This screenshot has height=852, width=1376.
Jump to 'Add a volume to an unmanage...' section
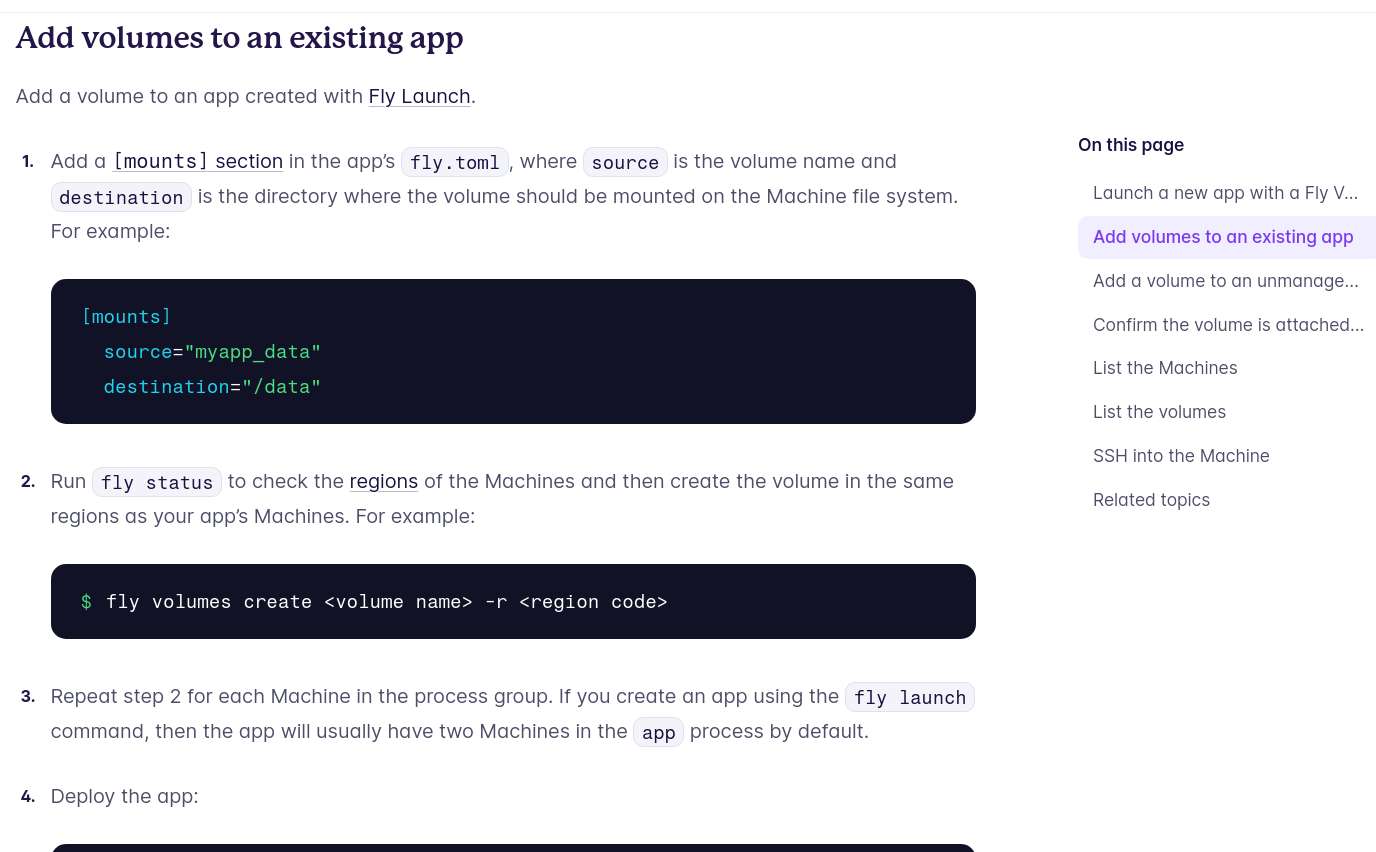pyautogui.click(x=1225, y=281)
